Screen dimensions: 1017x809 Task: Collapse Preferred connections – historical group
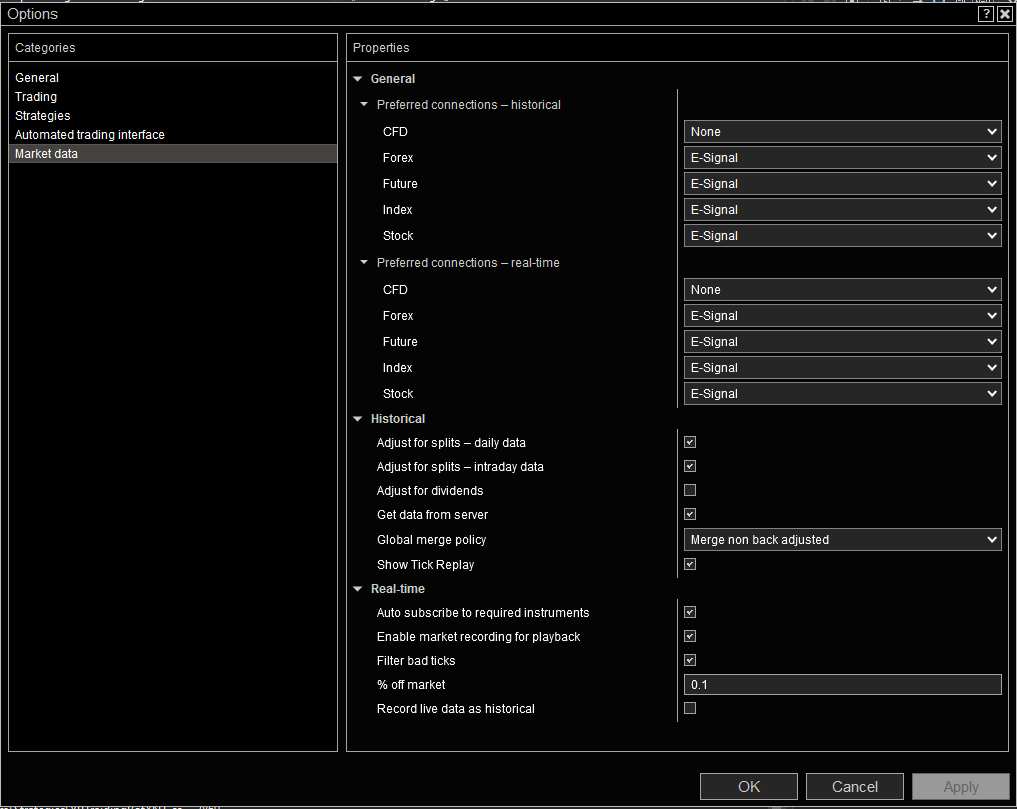pyautogui.click(x=364, y=105)
